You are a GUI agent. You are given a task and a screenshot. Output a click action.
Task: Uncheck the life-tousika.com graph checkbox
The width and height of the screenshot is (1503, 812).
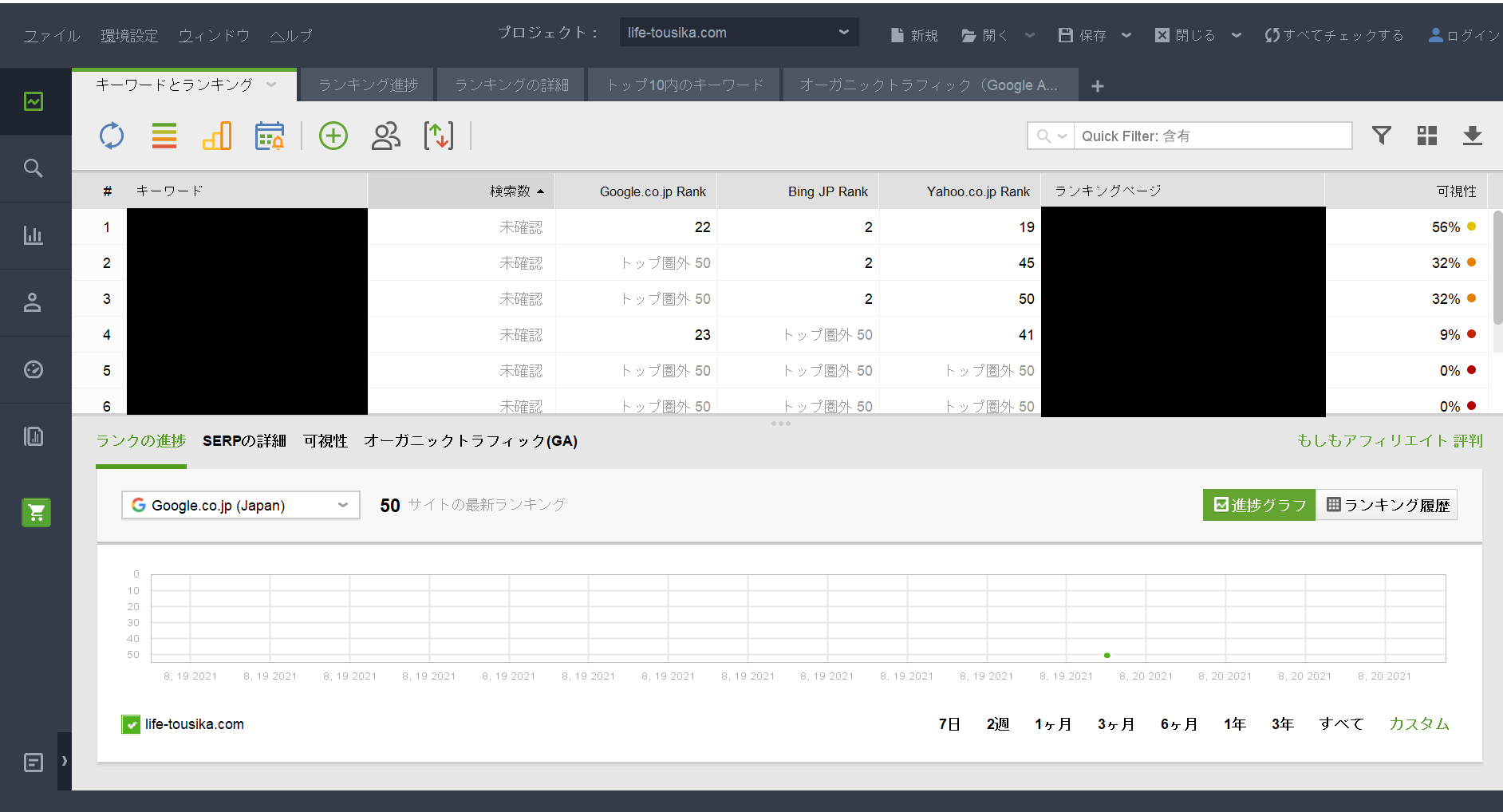click(x=131, y=724)
